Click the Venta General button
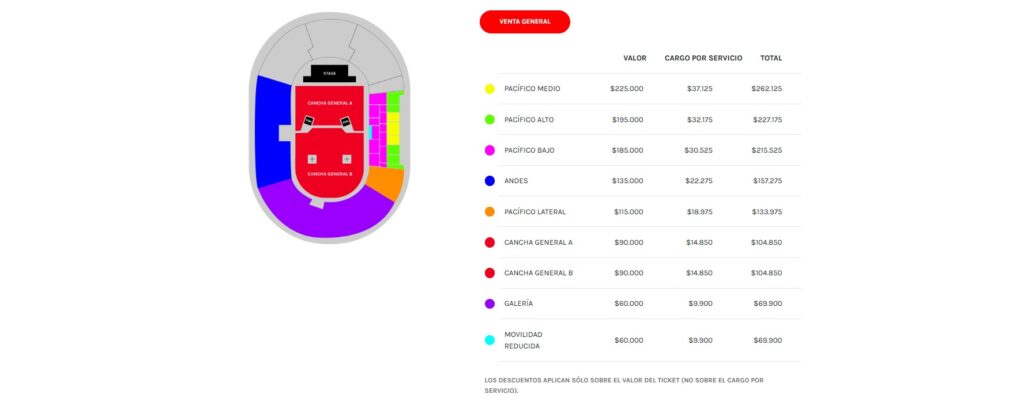Screen dimensions: 1024x402 (x=525, y=22)
